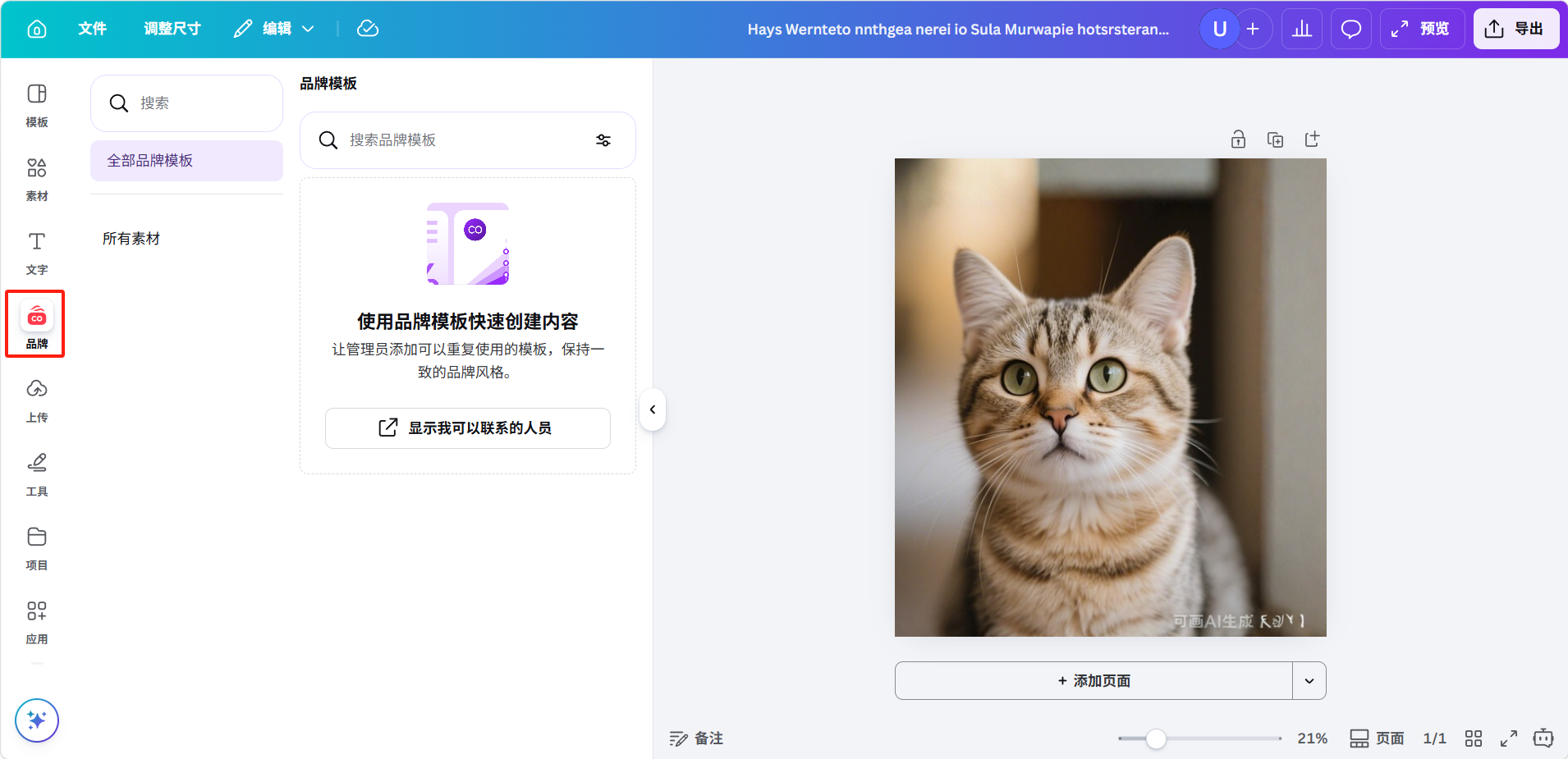
Task: Open the Apps (应用) panel
Action: (x=37, y=622)
